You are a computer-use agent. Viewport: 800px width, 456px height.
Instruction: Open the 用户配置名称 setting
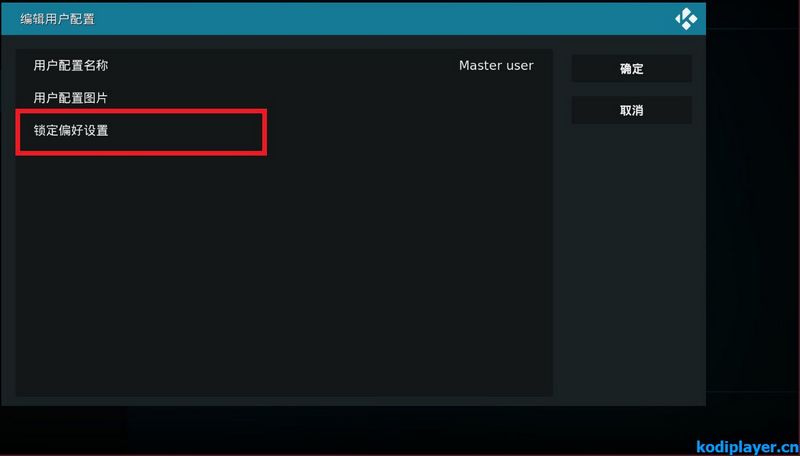(x=284, y=65)
